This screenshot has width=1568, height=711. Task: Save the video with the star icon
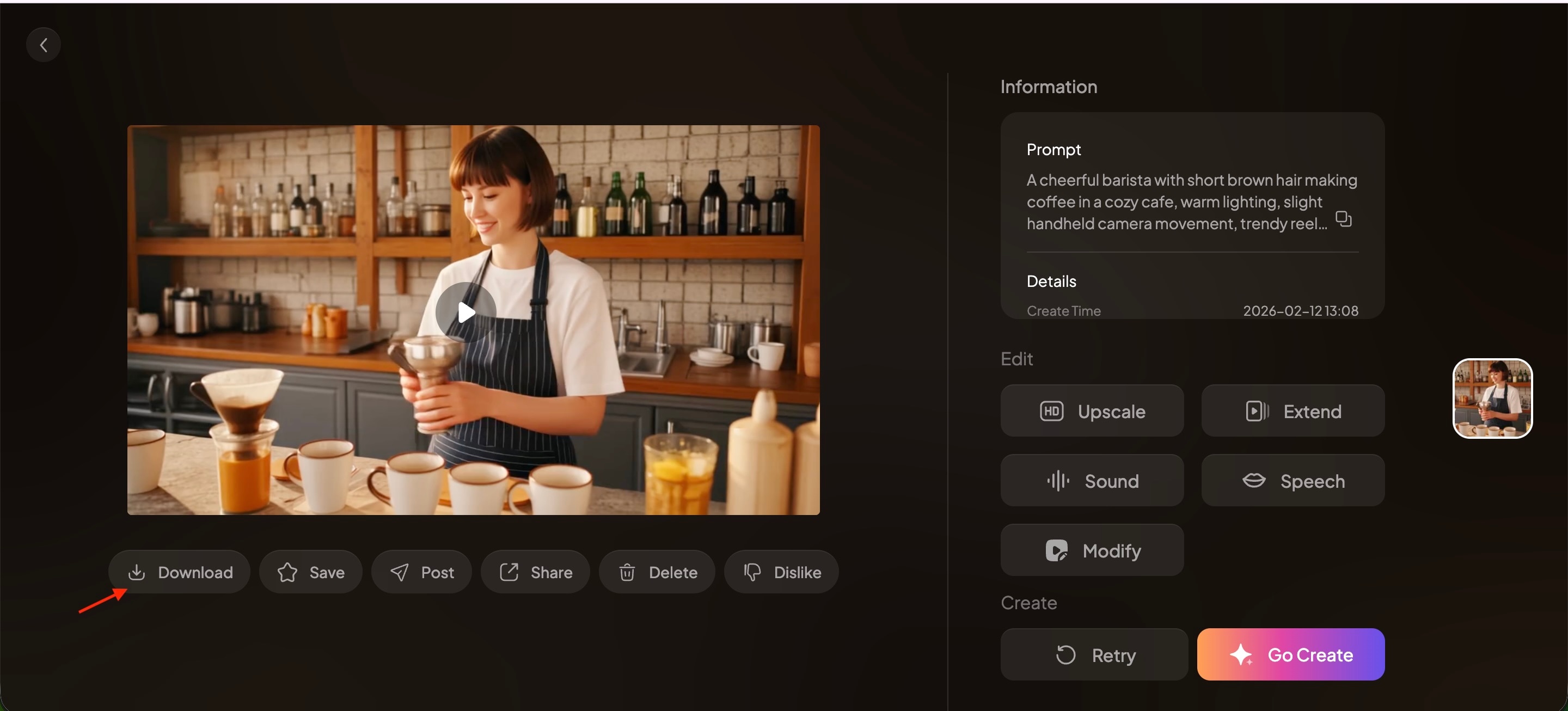coord(310,572)
